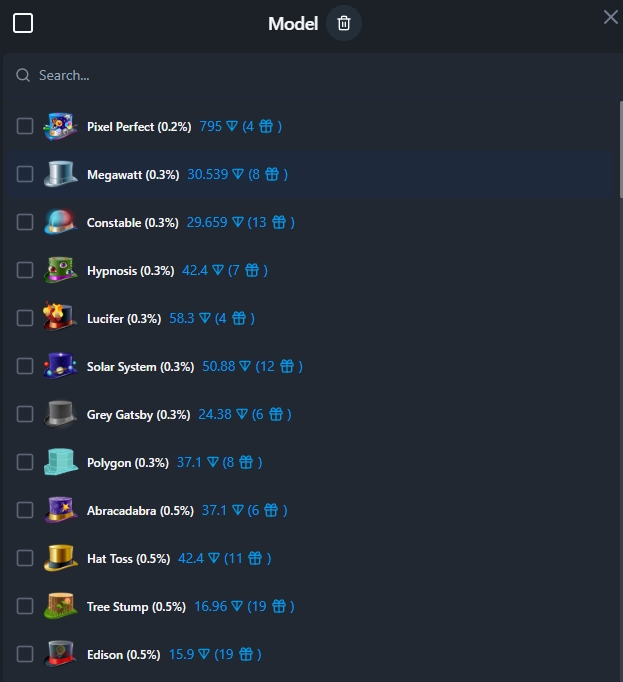Screen dimensions: 623x682
Task: Enable the Grey Gatsby checkbox
Action: click(x=25, y=414)
